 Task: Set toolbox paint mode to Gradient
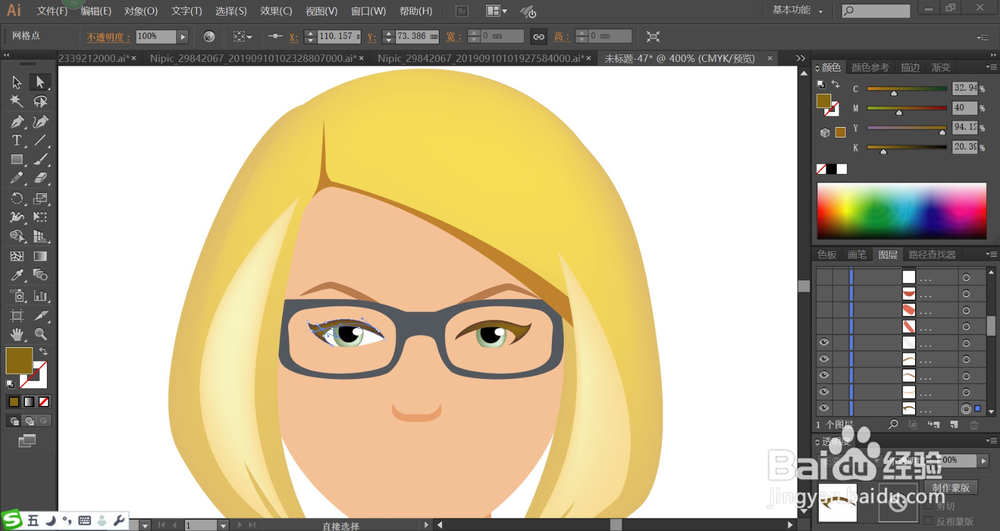[29, 402]
